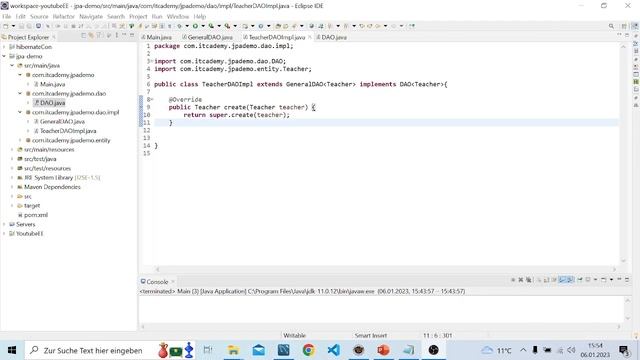The height and width of the screenshot is (360, 640).
Task: Collapse the com.itcademy.jpademo.dao.impl package
Action: (20, 112)
